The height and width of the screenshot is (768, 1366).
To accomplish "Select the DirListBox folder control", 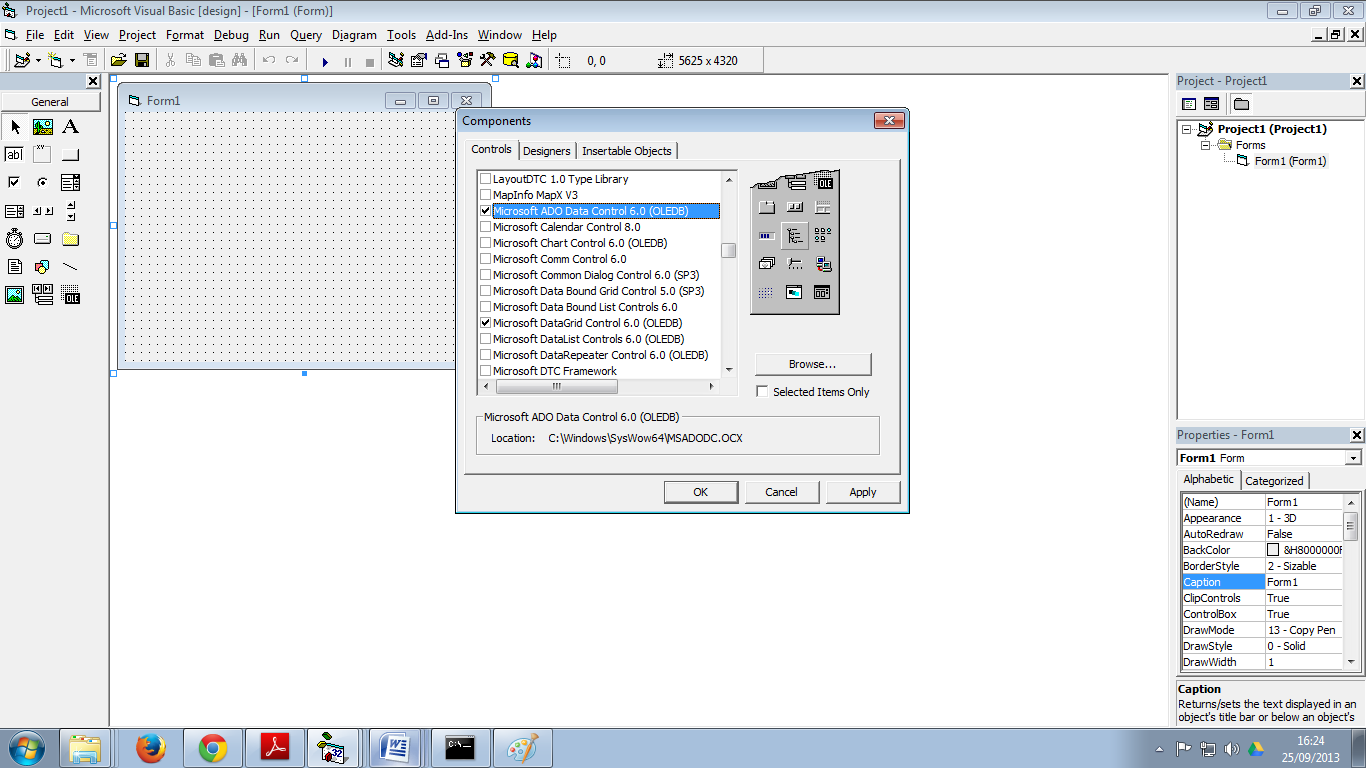I will (x=70, y=239).
